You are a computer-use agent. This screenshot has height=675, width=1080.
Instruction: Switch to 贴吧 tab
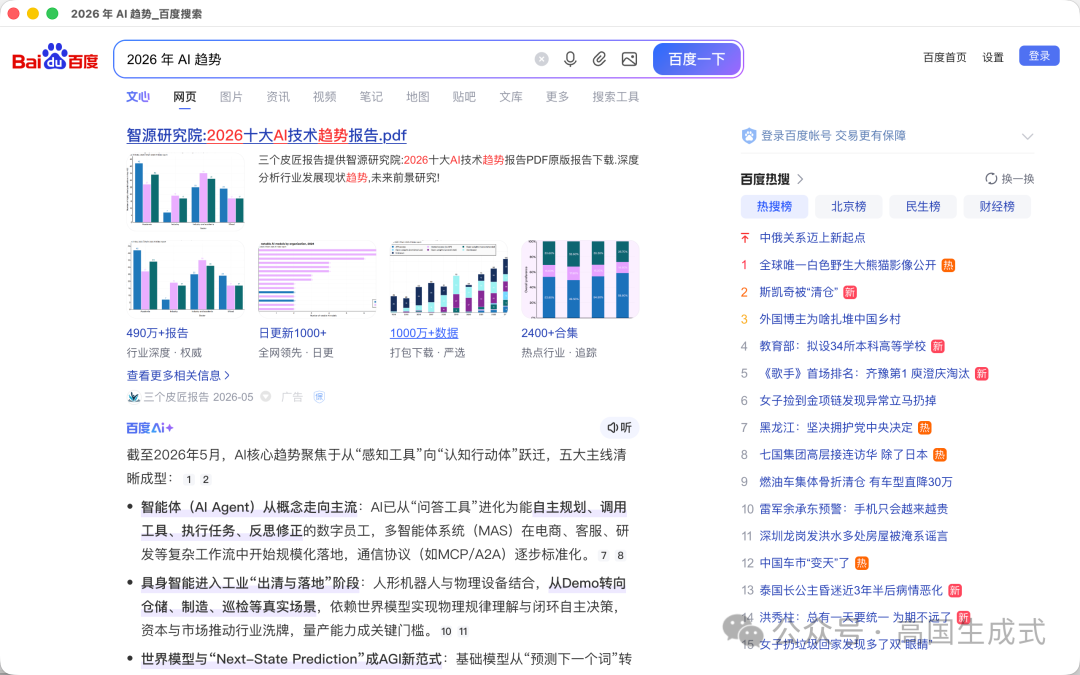pyautogui.click(x=464, y=96)
